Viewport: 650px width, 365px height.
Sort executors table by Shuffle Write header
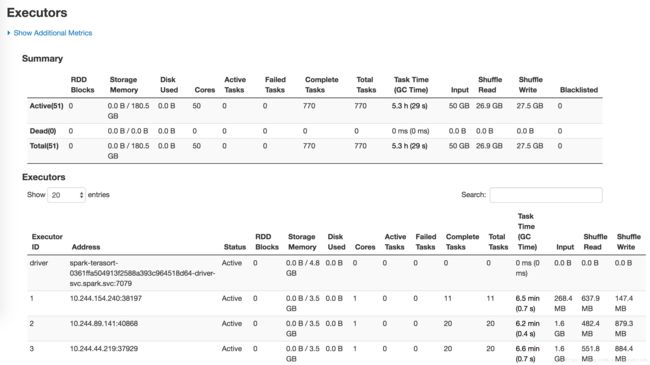click(628, 242)
